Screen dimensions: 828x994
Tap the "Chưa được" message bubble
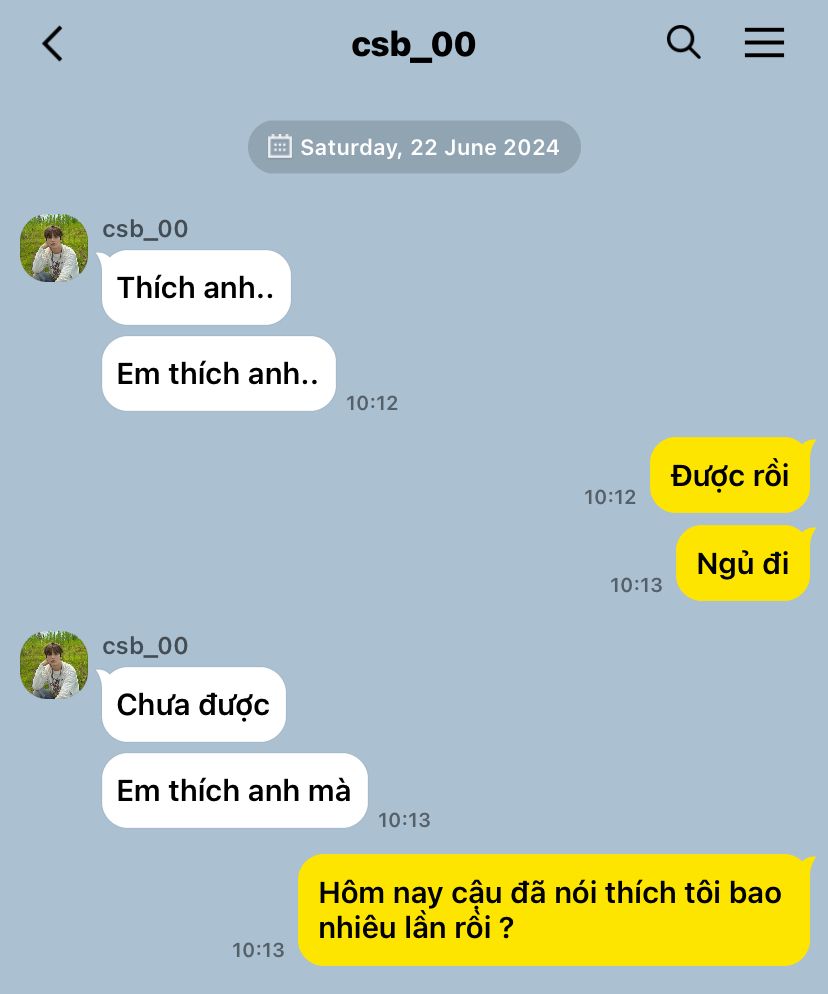click(193, 704)
